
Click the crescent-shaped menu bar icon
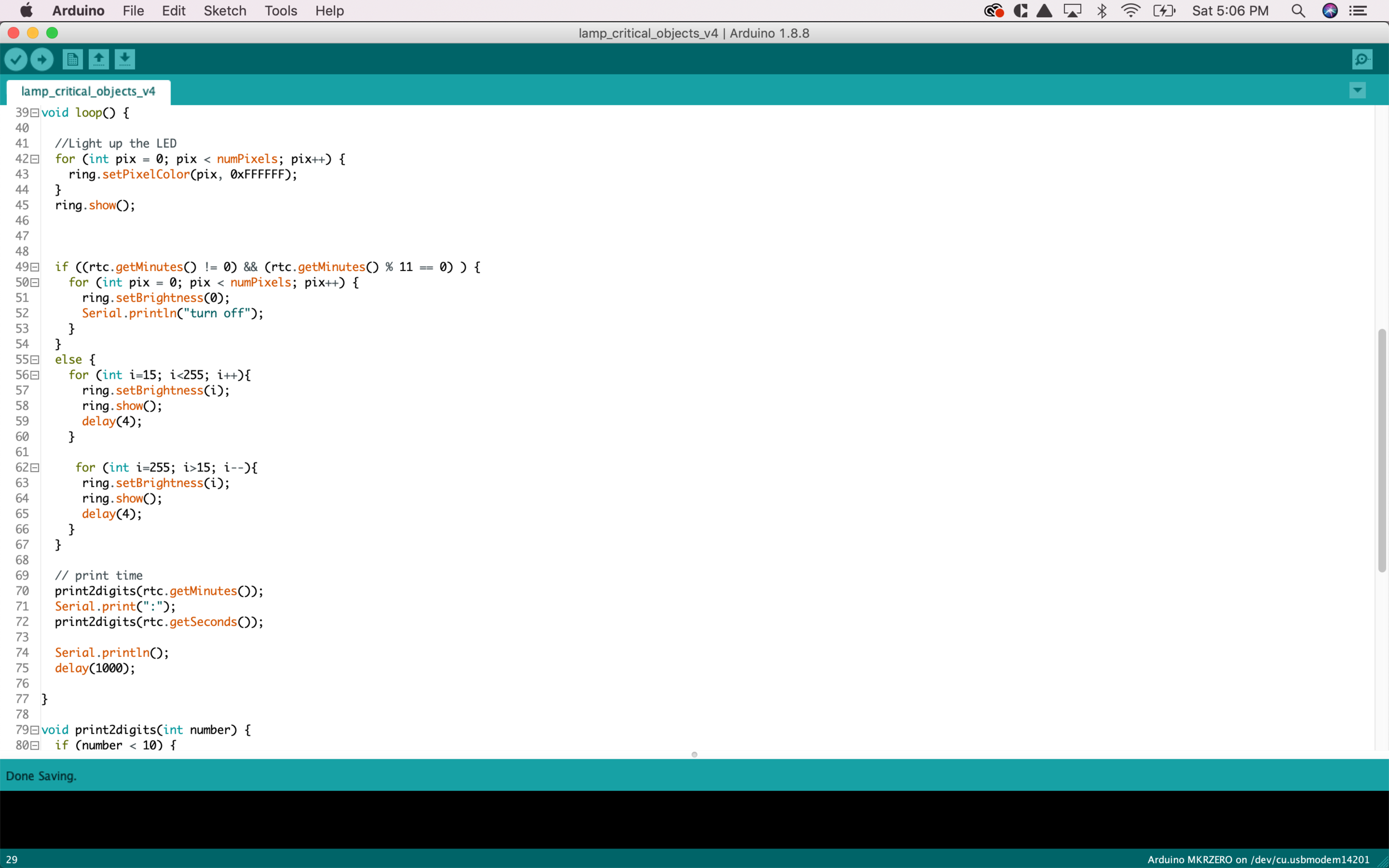(x=1021, y=11)
